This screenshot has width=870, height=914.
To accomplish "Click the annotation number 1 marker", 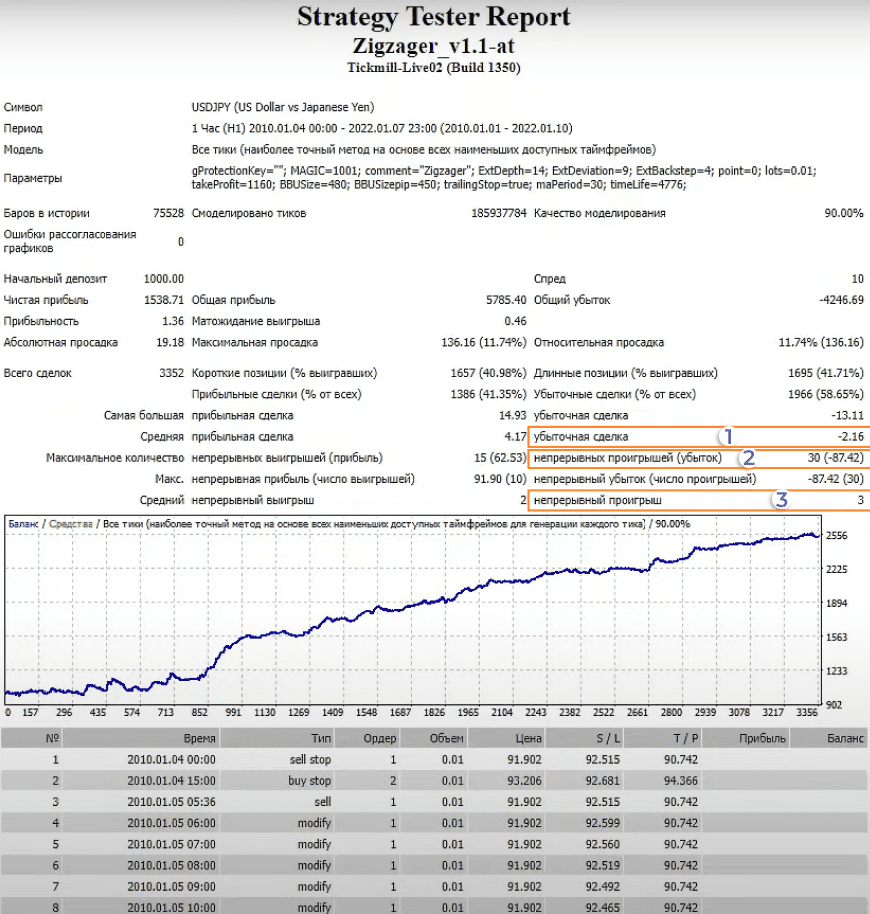I will pos(729,436).
